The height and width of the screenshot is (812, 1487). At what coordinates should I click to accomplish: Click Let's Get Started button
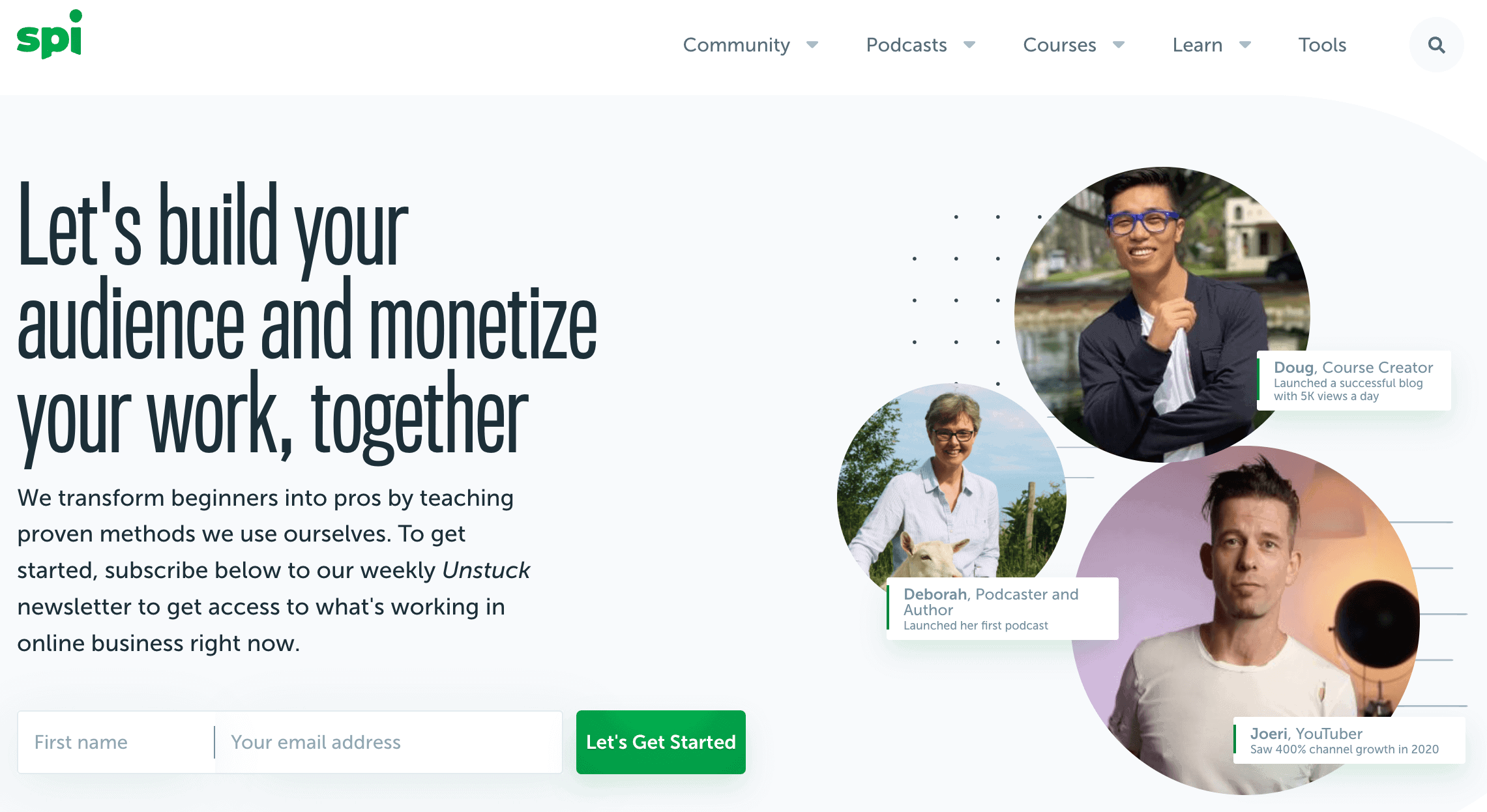coord(661,742)
